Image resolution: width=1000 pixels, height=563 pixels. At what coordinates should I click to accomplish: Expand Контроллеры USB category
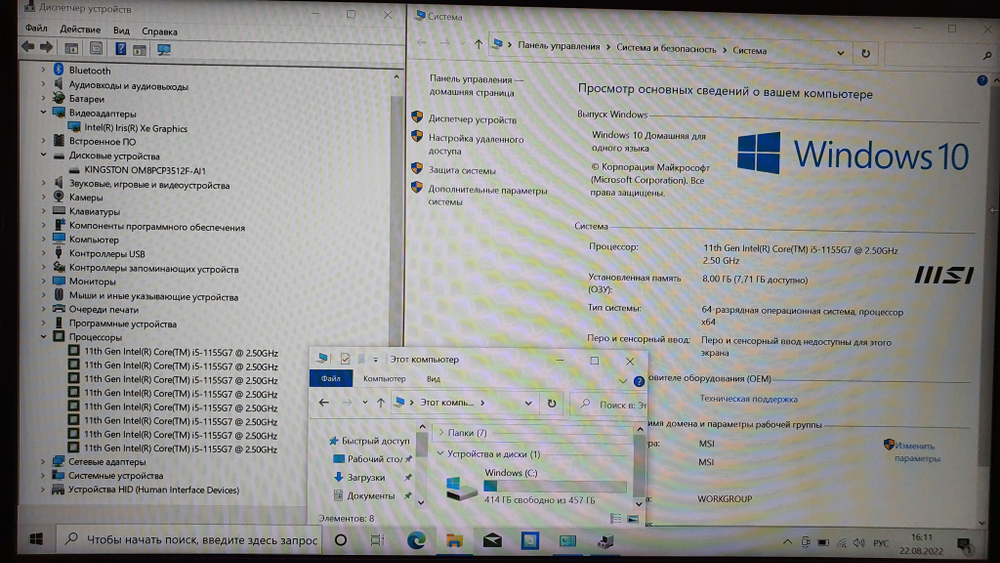43,253
